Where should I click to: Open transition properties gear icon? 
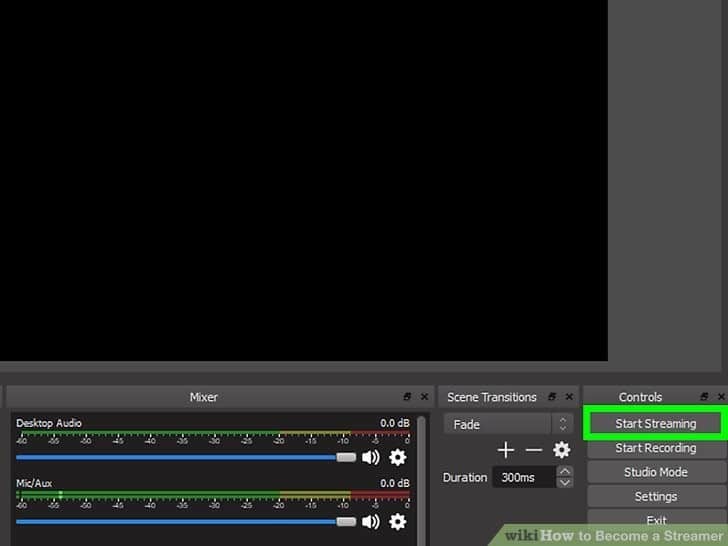[561, 450]
